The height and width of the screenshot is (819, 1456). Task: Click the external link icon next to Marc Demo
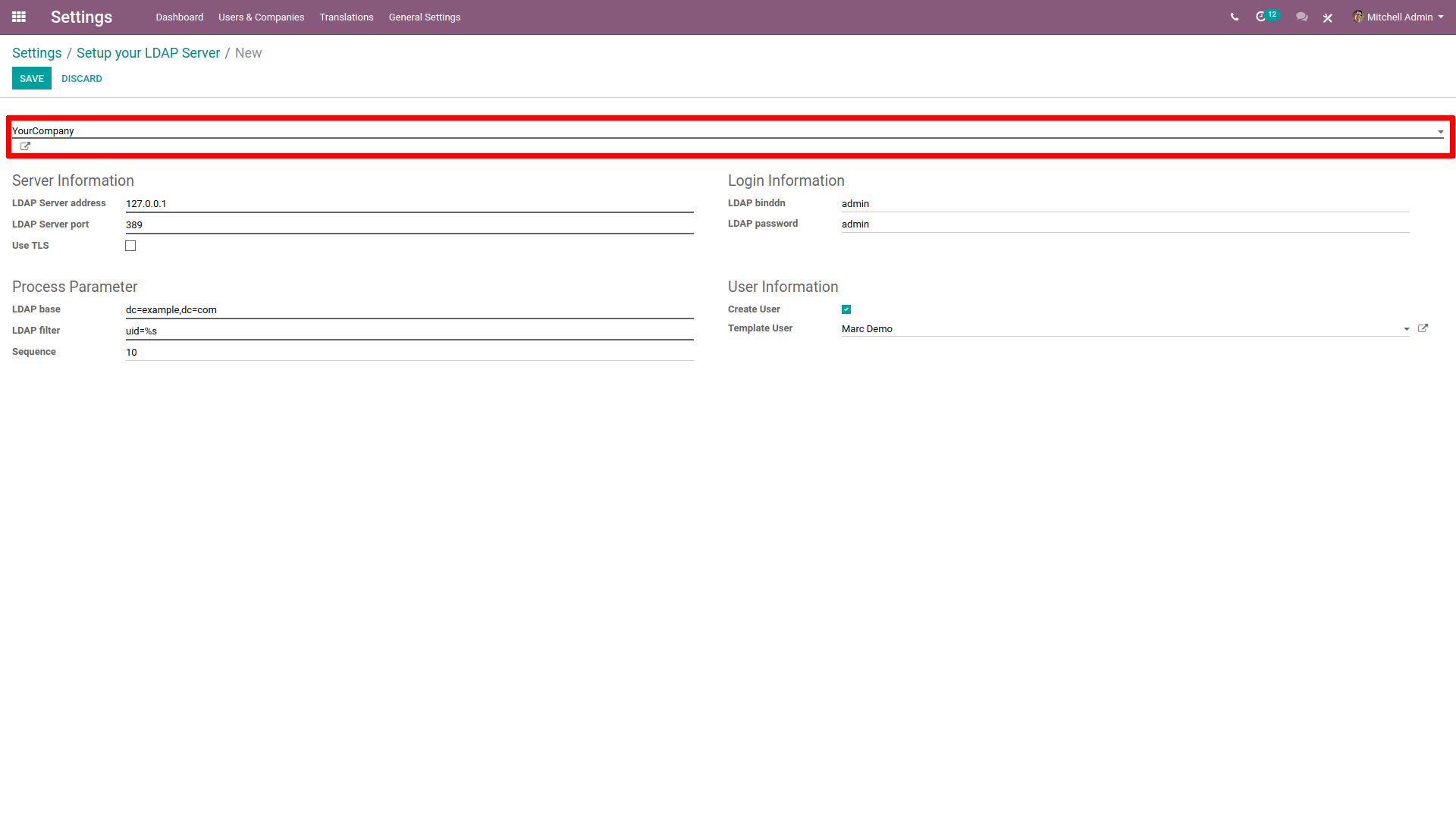tap(1423, 327)
